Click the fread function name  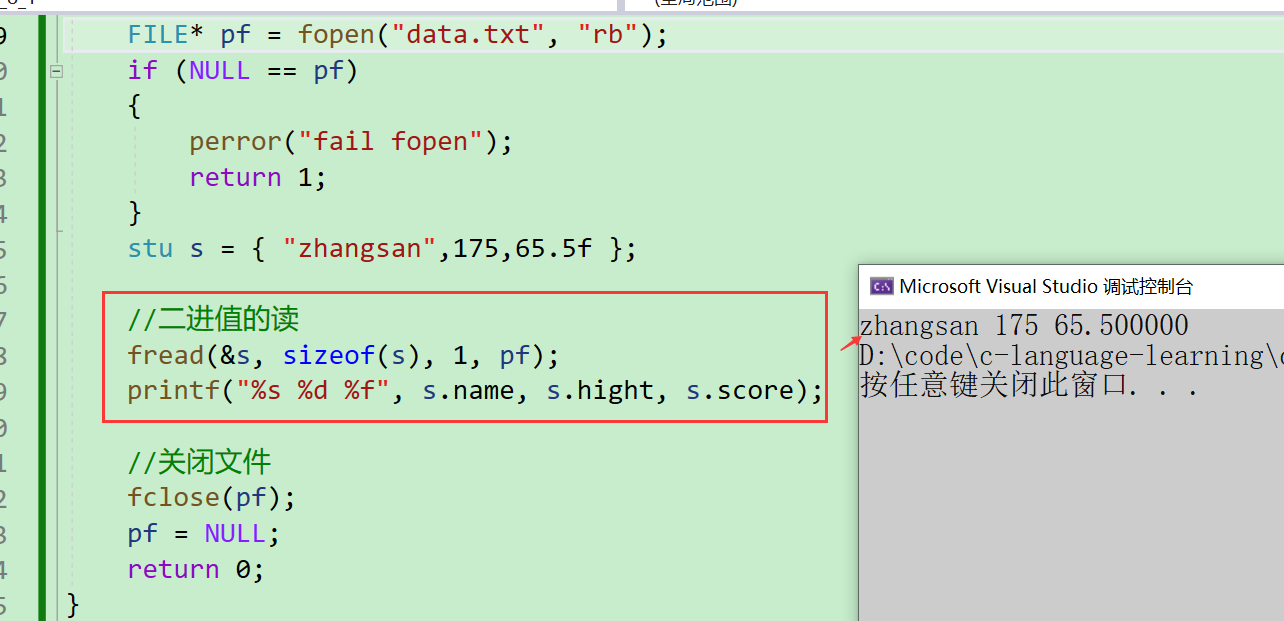tap(166, 355)
